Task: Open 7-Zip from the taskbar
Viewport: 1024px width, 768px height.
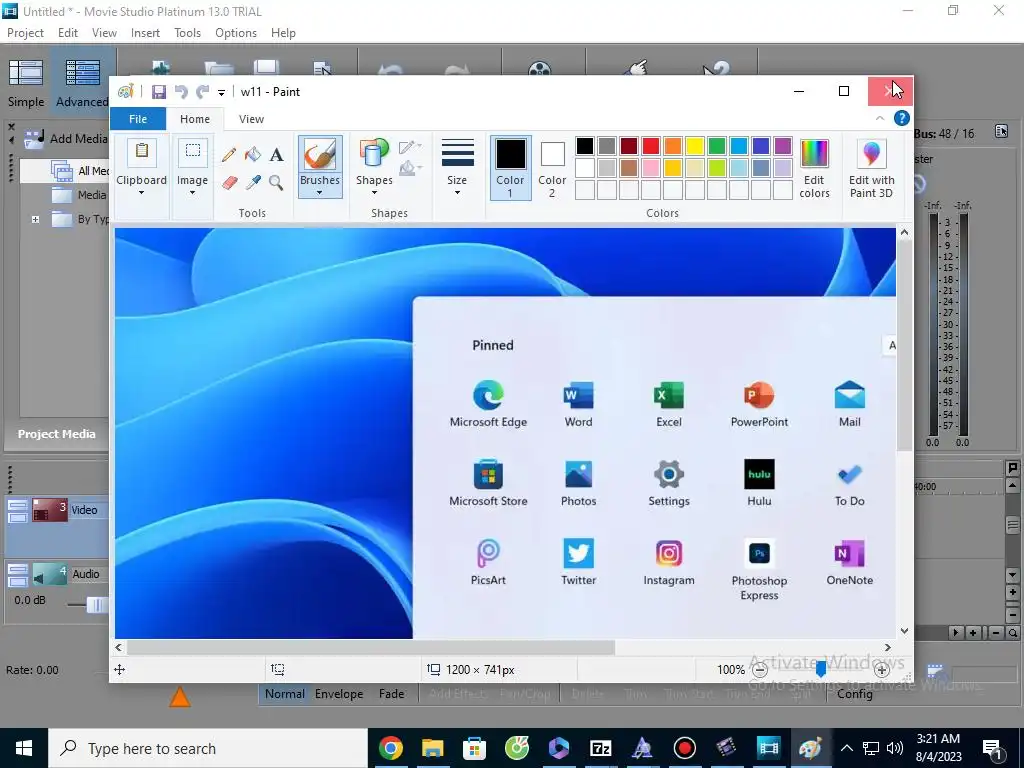Action: coord(600,748)
